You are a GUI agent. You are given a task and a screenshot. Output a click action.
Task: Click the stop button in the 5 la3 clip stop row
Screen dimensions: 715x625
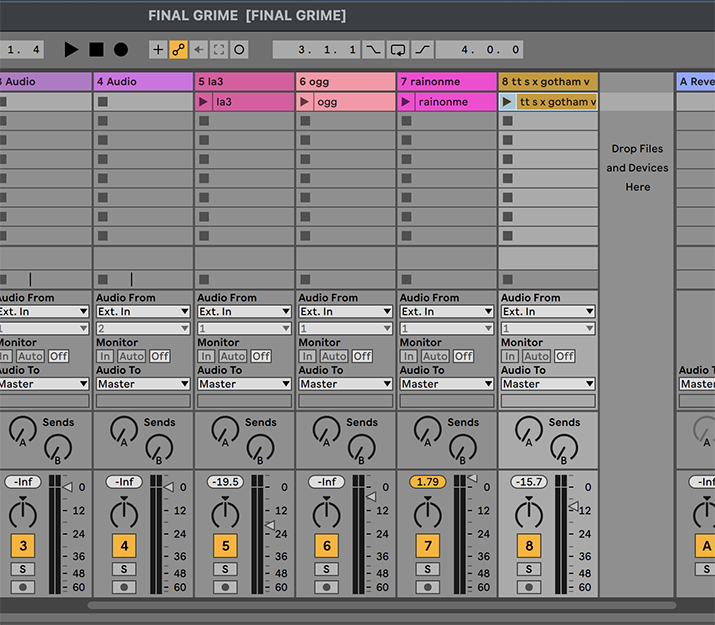(x=204, y=279)
